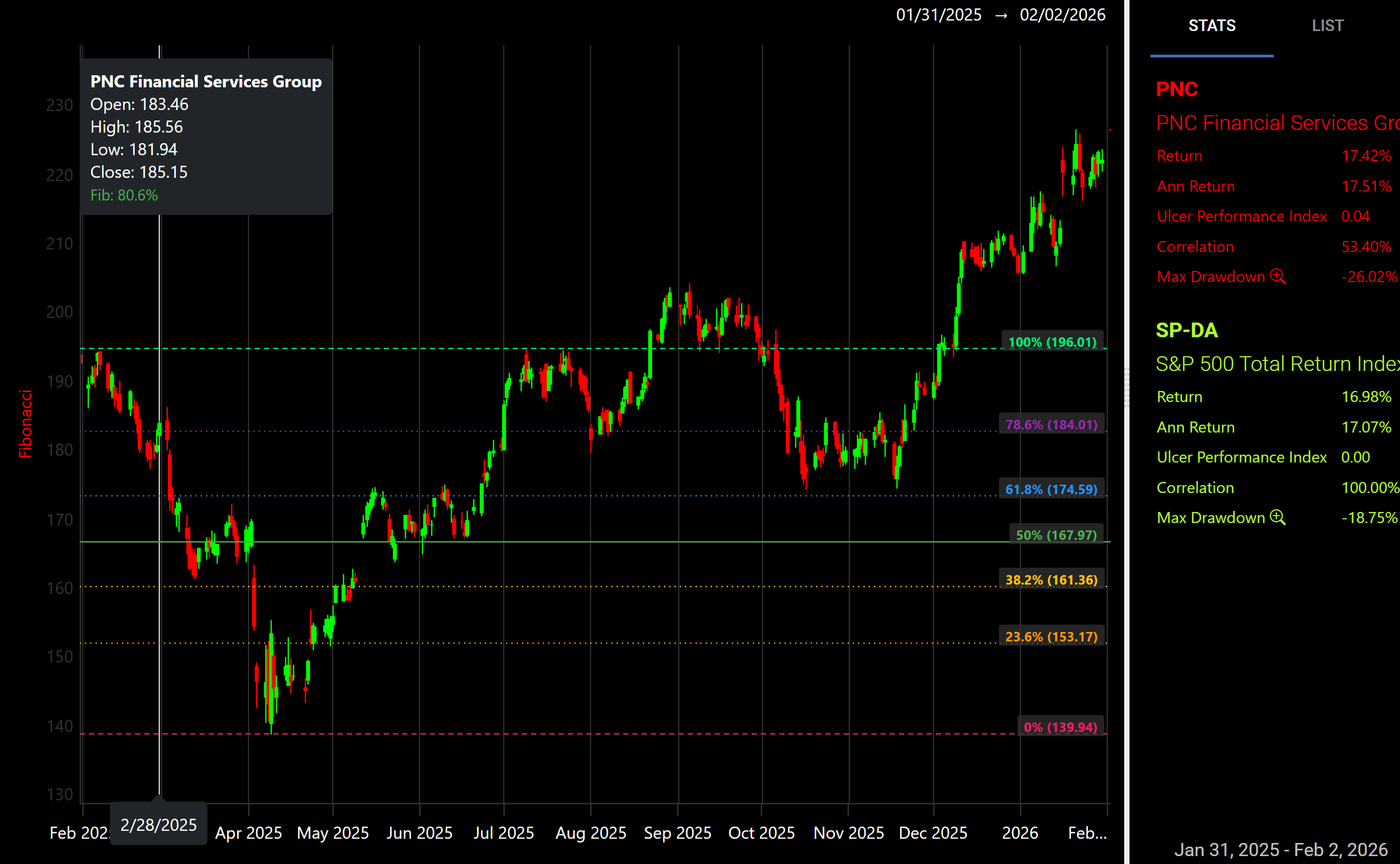The width and height of the screenshot is (1400, 864).
Task: Switch to the LIST tab
Action: 1328,25
